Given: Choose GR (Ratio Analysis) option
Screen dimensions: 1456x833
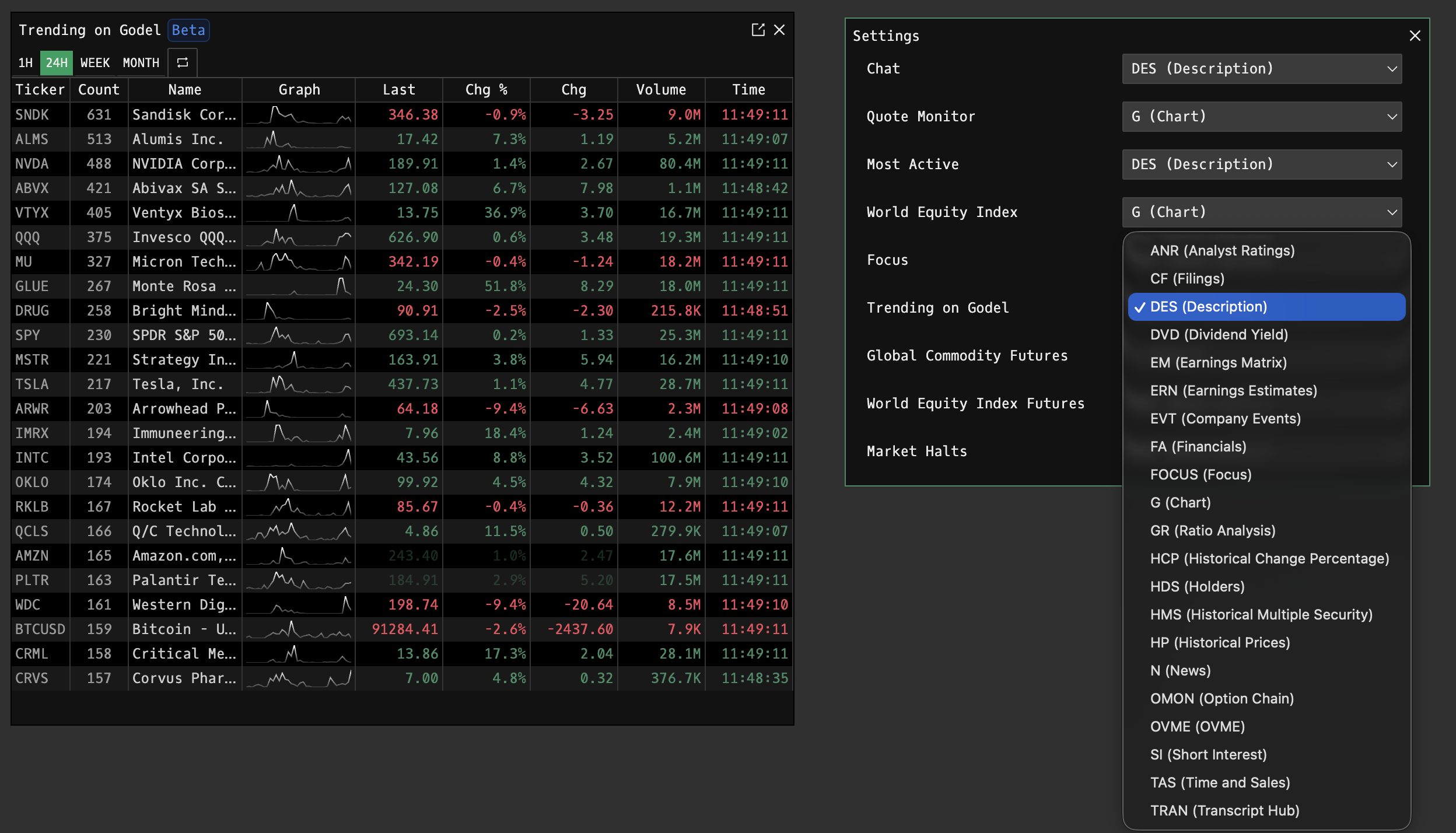Looking at the screenshot, I should [1266, 531].
